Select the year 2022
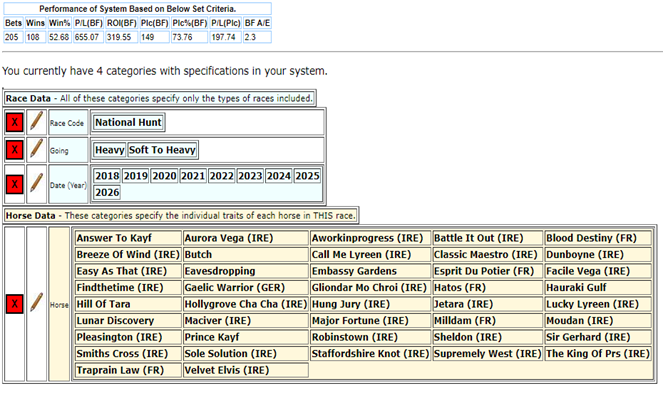 (222, 176)
